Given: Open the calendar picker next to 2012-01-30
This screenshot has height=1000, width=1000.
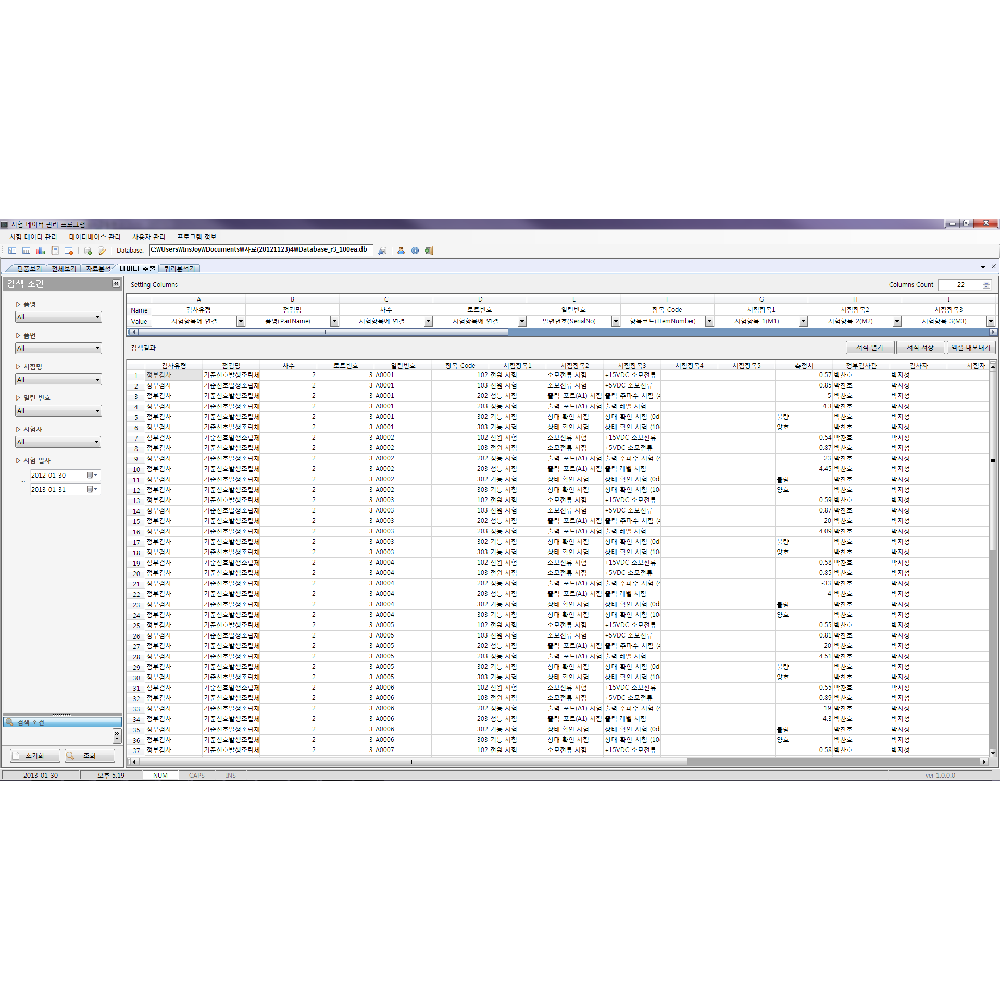Looking at the screenshot, I should click(91, 475).
